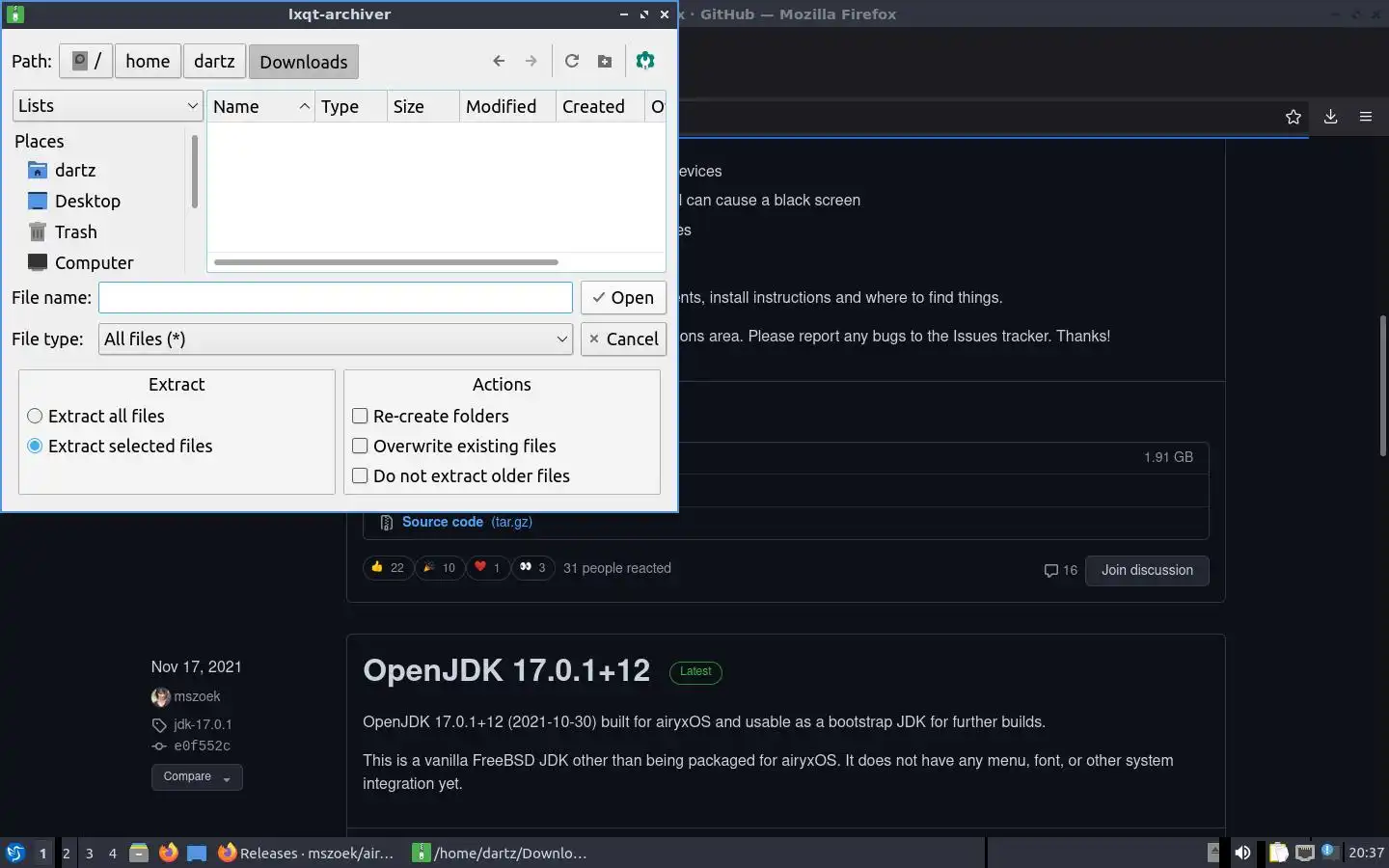
Task: Click the Places pane vertical scrollbar
Action: click(195, 172)
